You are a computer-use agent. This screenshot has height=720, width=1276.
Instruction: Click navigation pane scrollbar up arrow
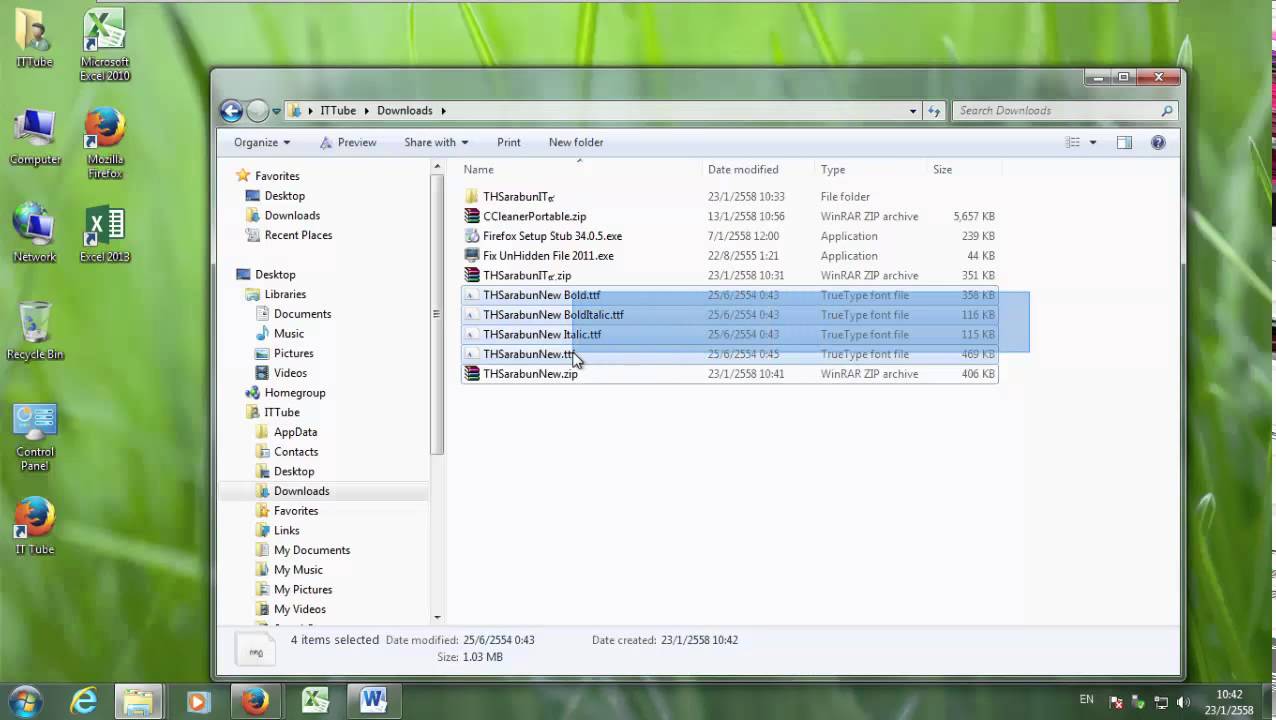[437, 168]
